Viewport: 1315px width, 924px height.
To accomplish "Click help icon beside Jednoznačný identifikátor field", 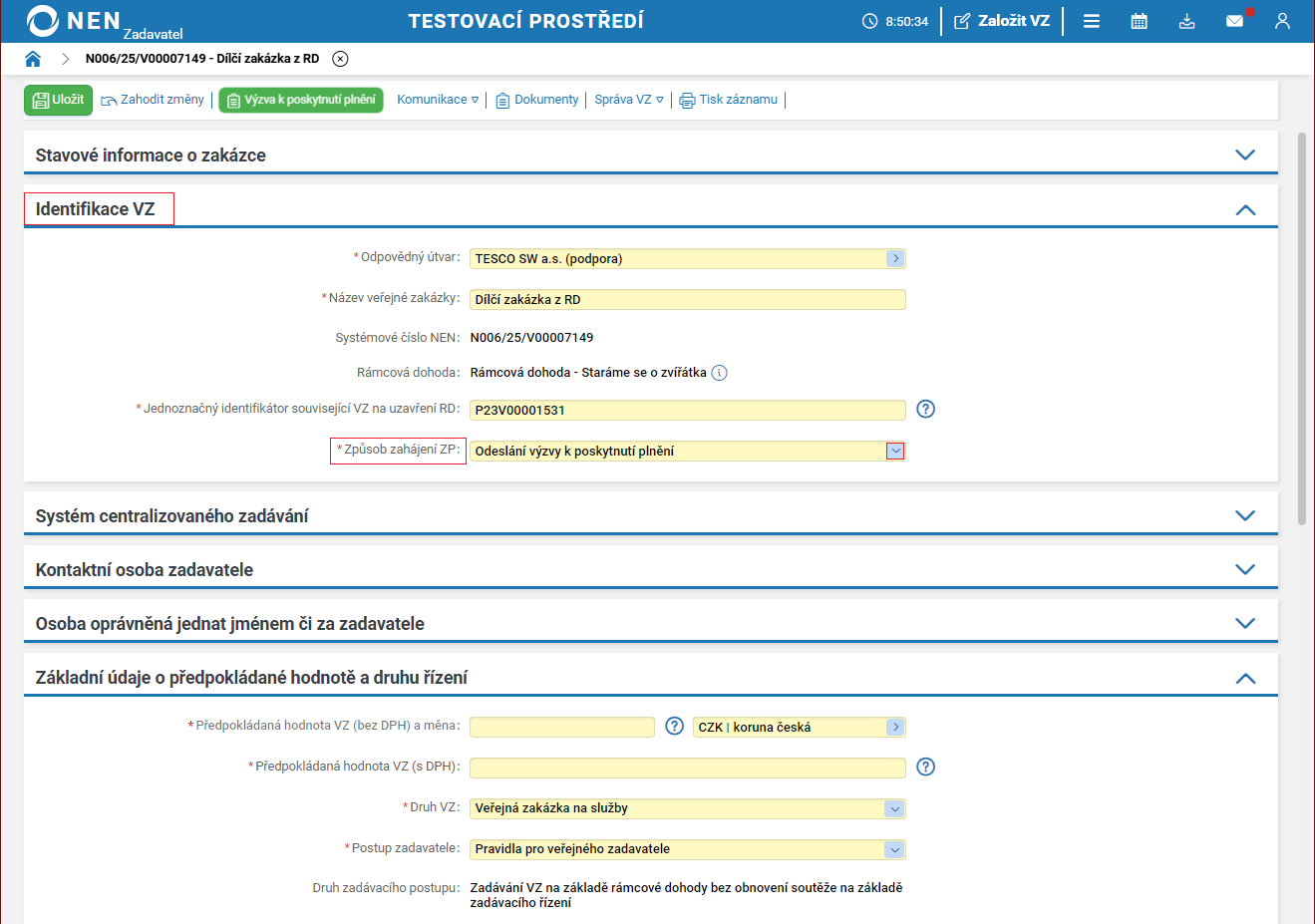I will (x=925, y=409).
